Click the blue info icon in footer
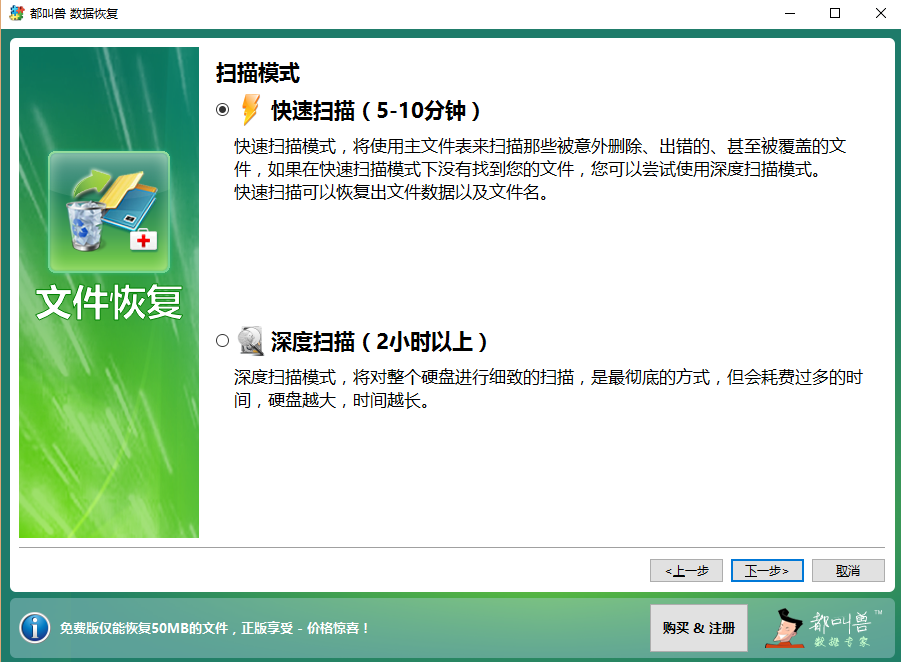The height and width of the screenshot is (662, 901). 35,627
